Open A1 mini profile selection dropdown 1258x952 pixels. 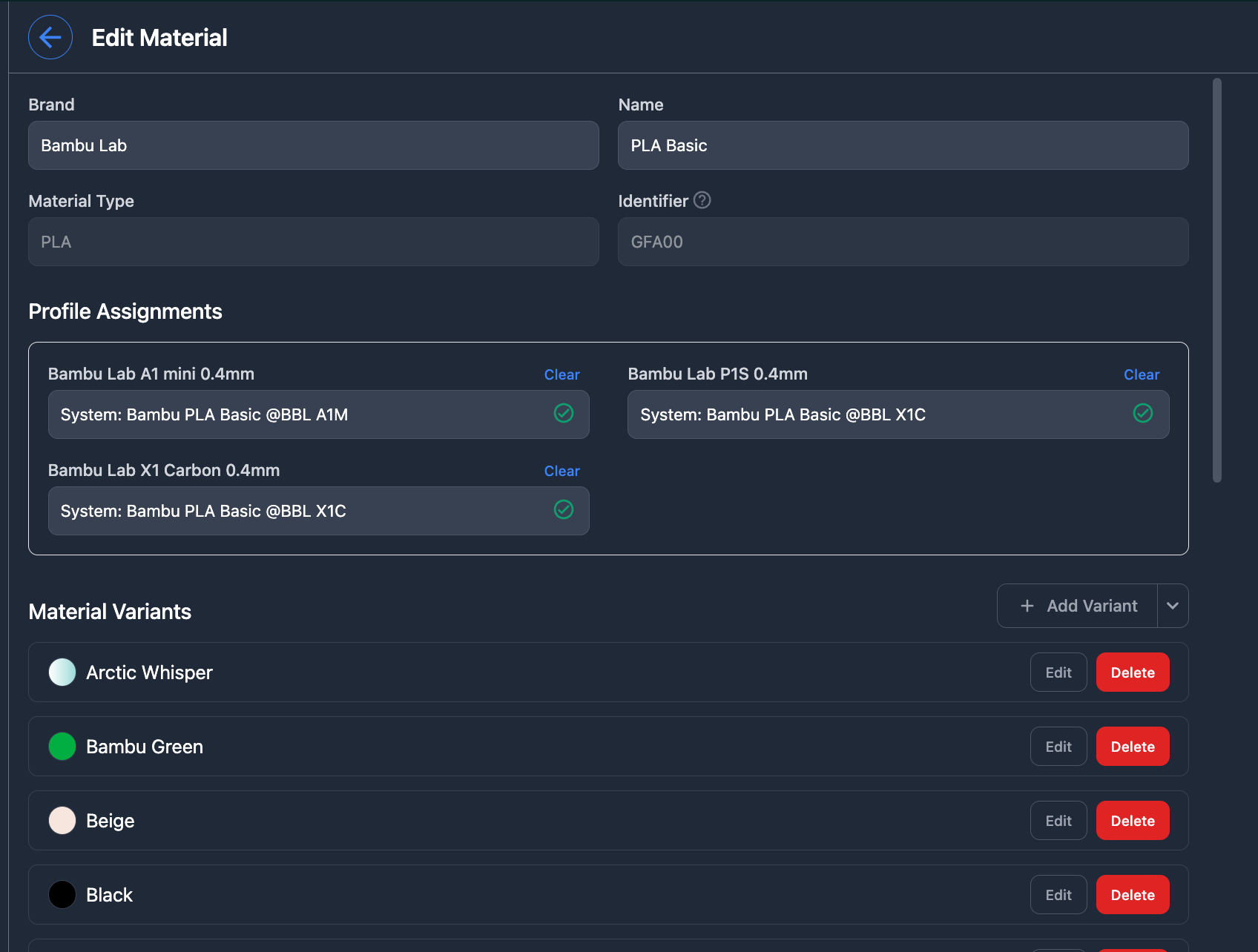(x=297, y=414)
